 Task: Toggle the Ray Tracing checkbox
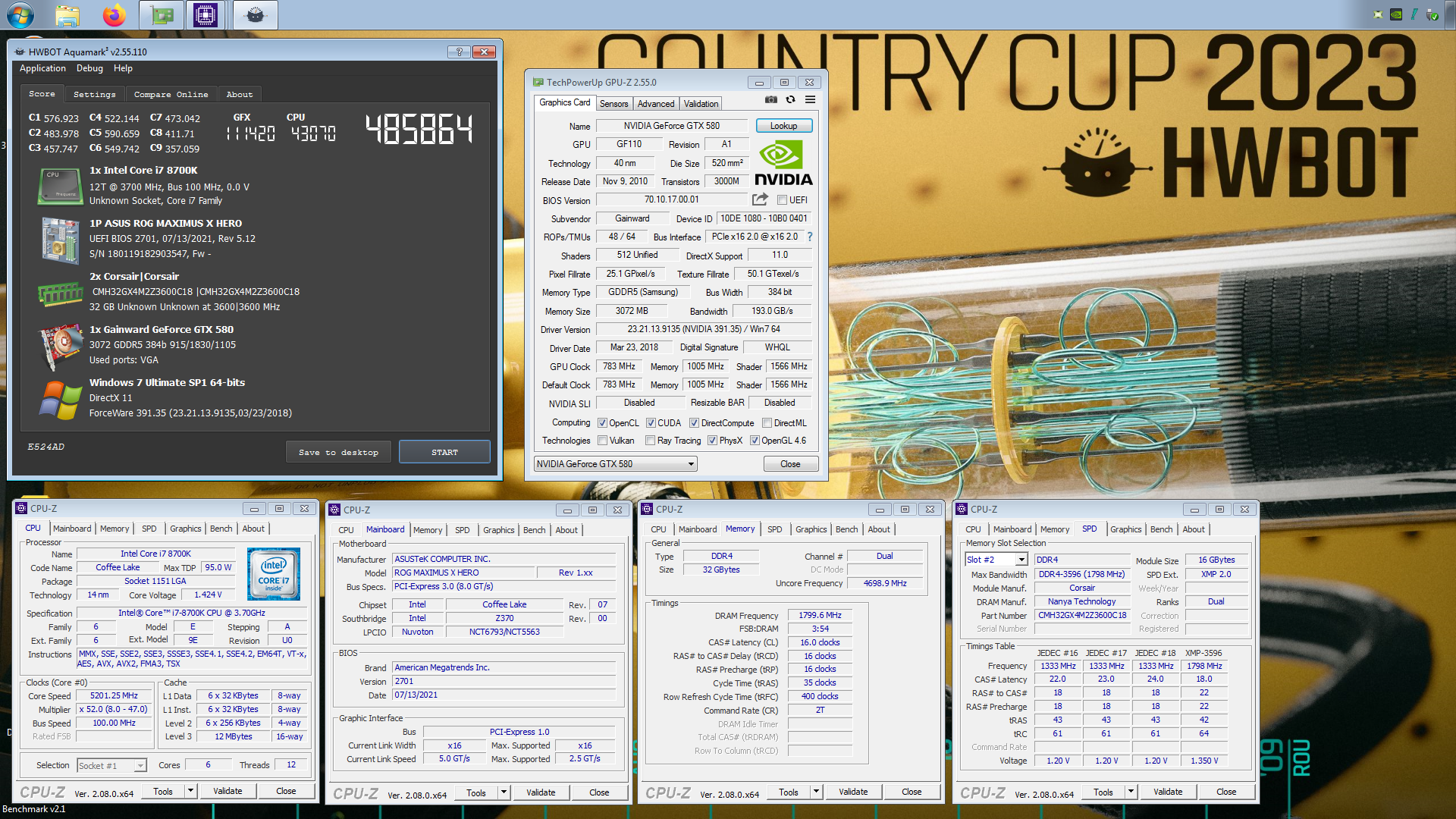[x=650, y=441]
